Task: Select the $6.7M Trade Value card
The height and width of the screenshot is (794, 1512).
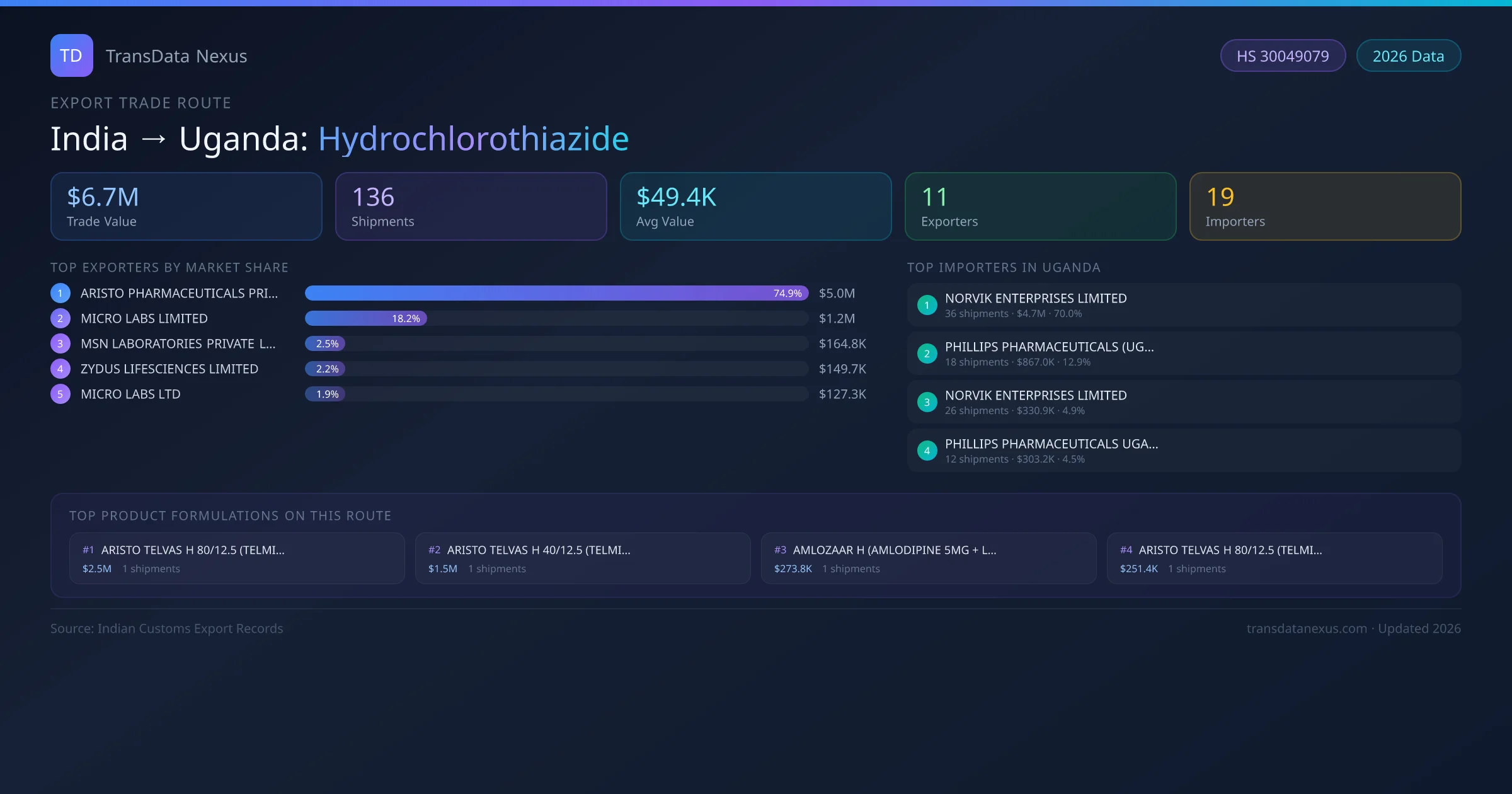Action: pos(186,207)
